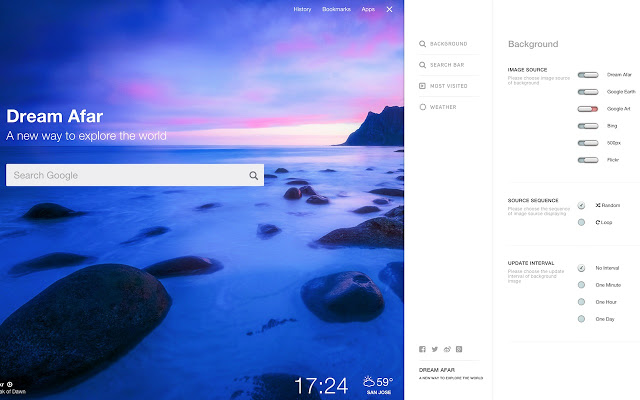
Task: Open the Bookmarks link
Action: pyautogui.click(x=336, y=9)
